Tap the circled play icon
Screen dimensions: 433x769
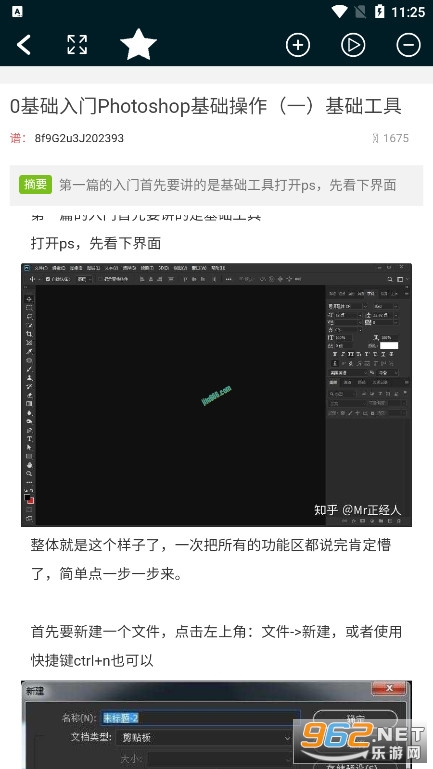pyautogui.click(x=353, y=45)
